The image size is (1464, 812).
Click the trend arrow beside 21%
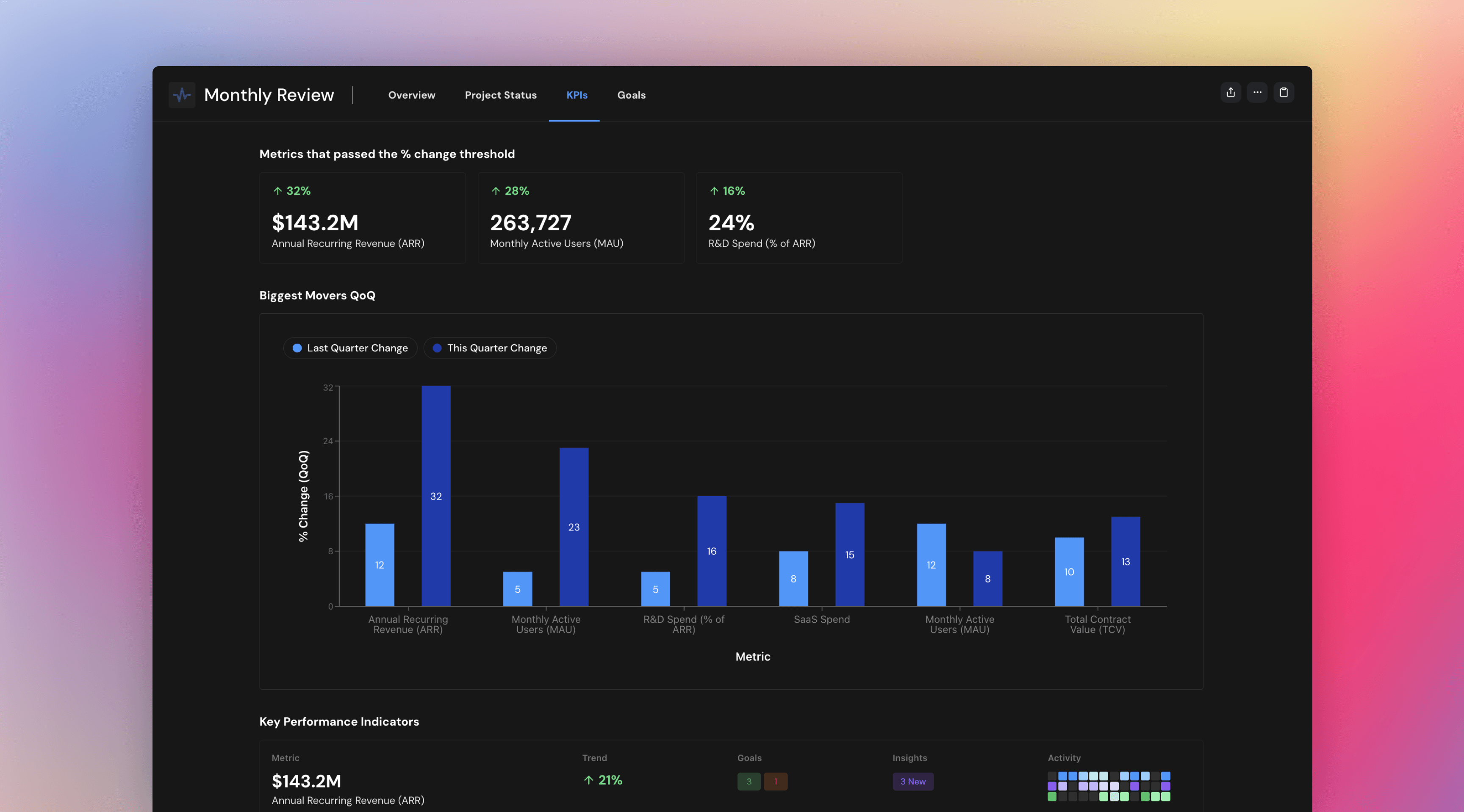coord(588,780)
